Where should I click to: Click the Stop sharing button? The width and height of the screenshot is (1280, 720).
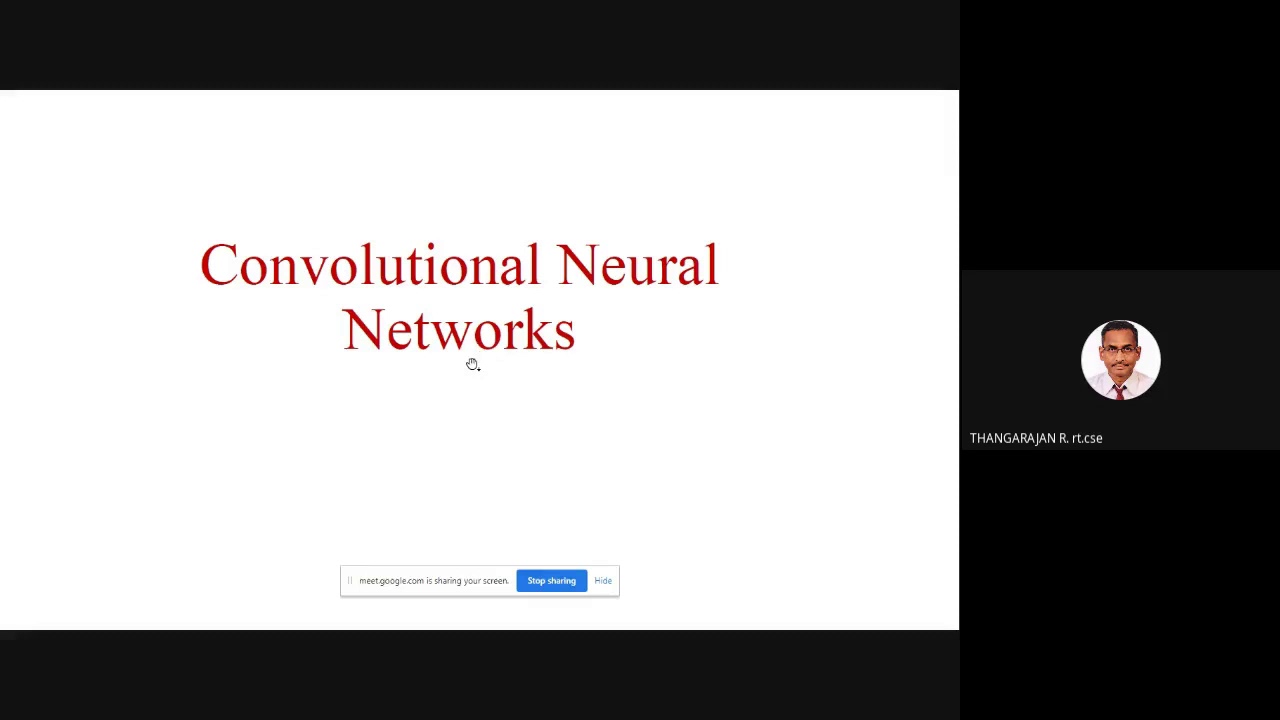[x=551, y=581]
